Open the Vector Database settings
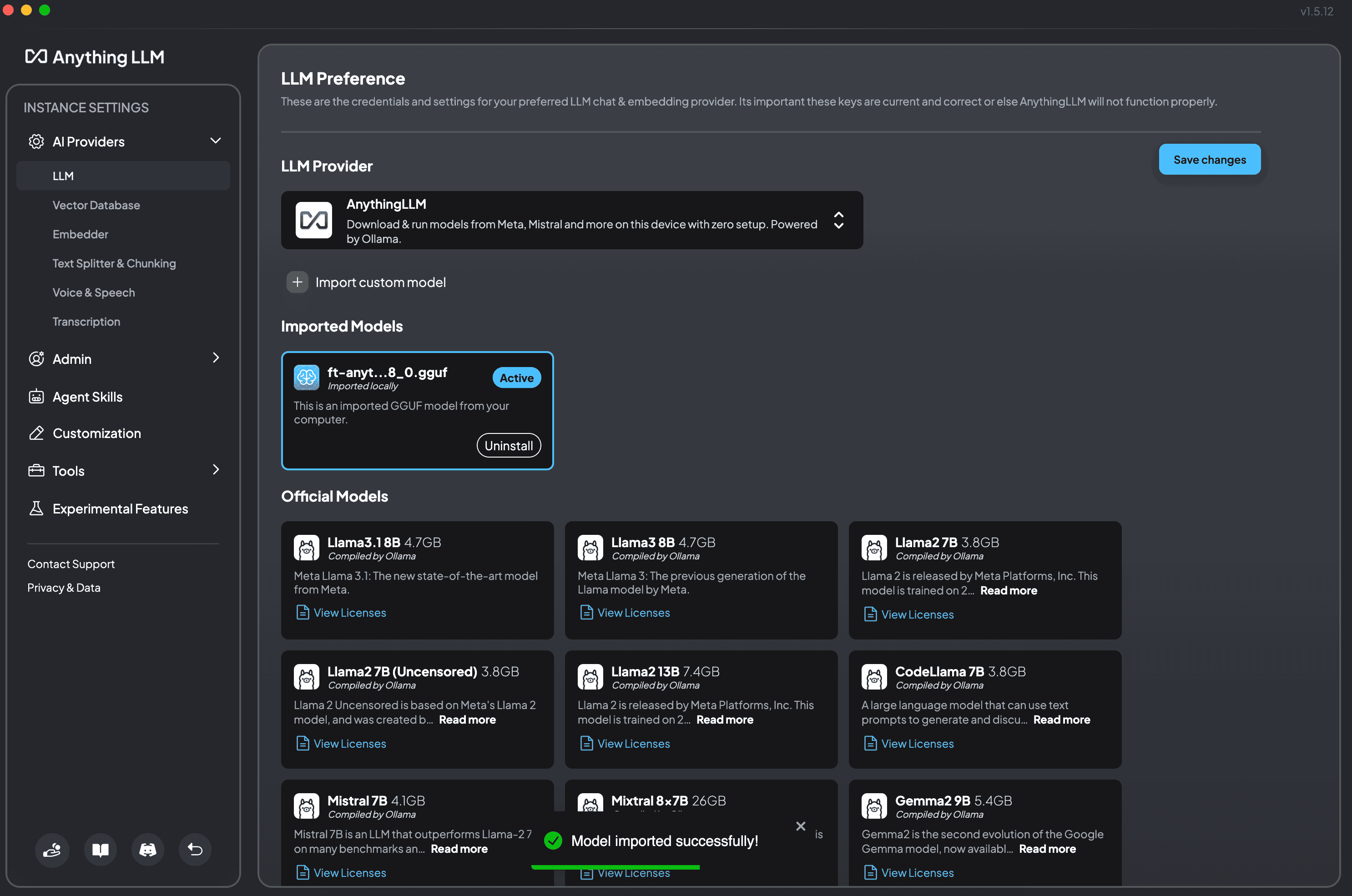Screen dimensions: 1352x896 pos(96,205)
